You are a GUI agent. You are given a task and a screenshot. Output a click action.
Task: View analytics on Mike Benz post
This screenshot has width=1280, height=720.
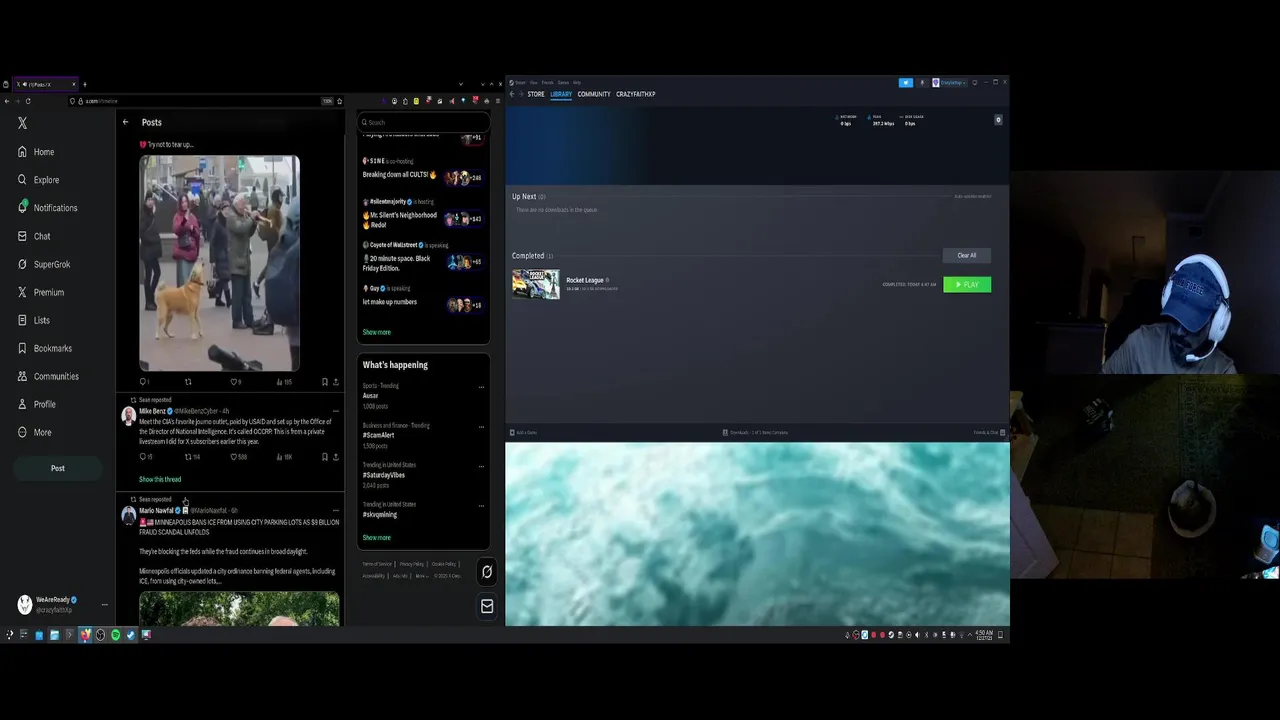tap(284, 457)
